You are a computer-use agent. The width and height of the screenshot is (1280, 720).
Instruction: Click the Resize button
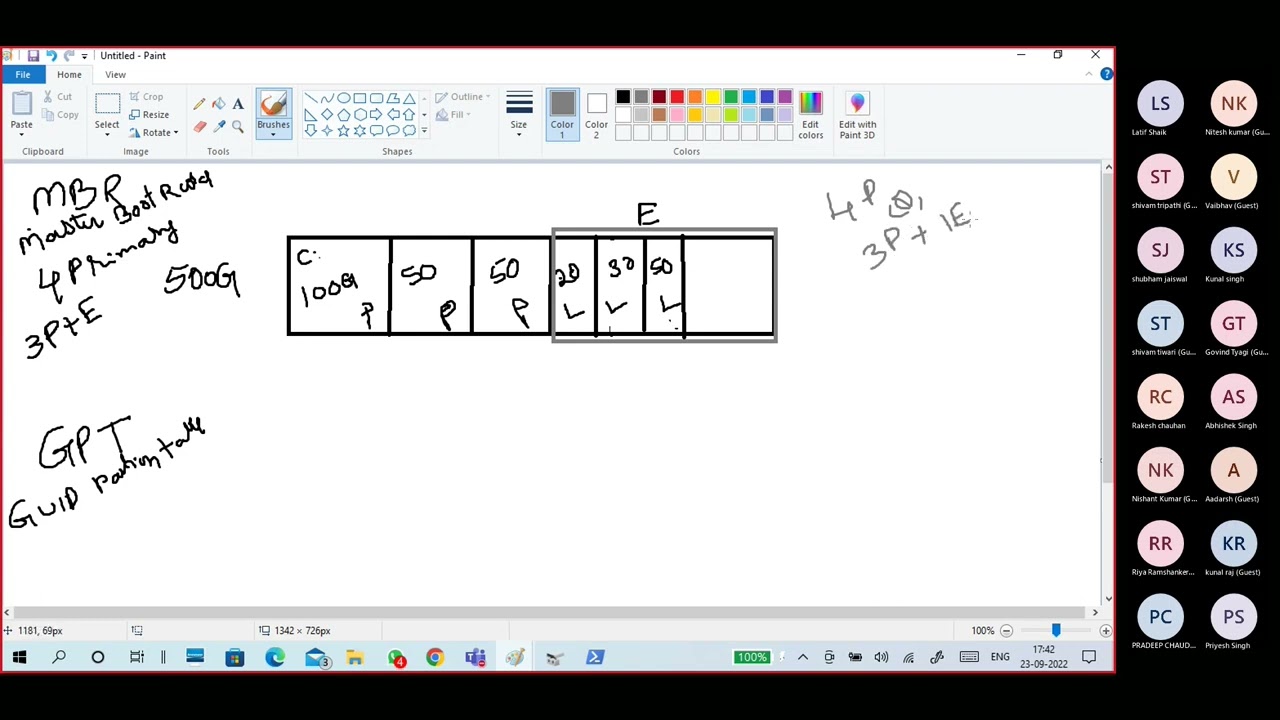click(149, 115)
